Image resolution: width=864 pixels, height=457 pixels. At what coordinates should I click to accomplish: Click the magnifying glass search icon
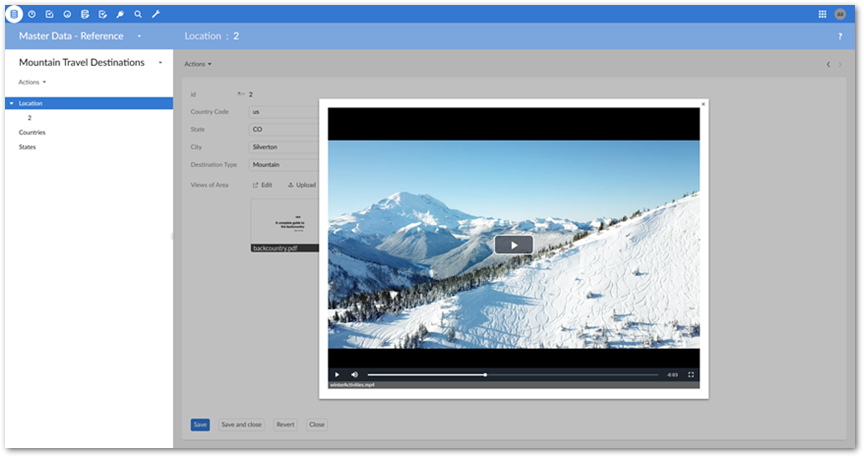138,14
